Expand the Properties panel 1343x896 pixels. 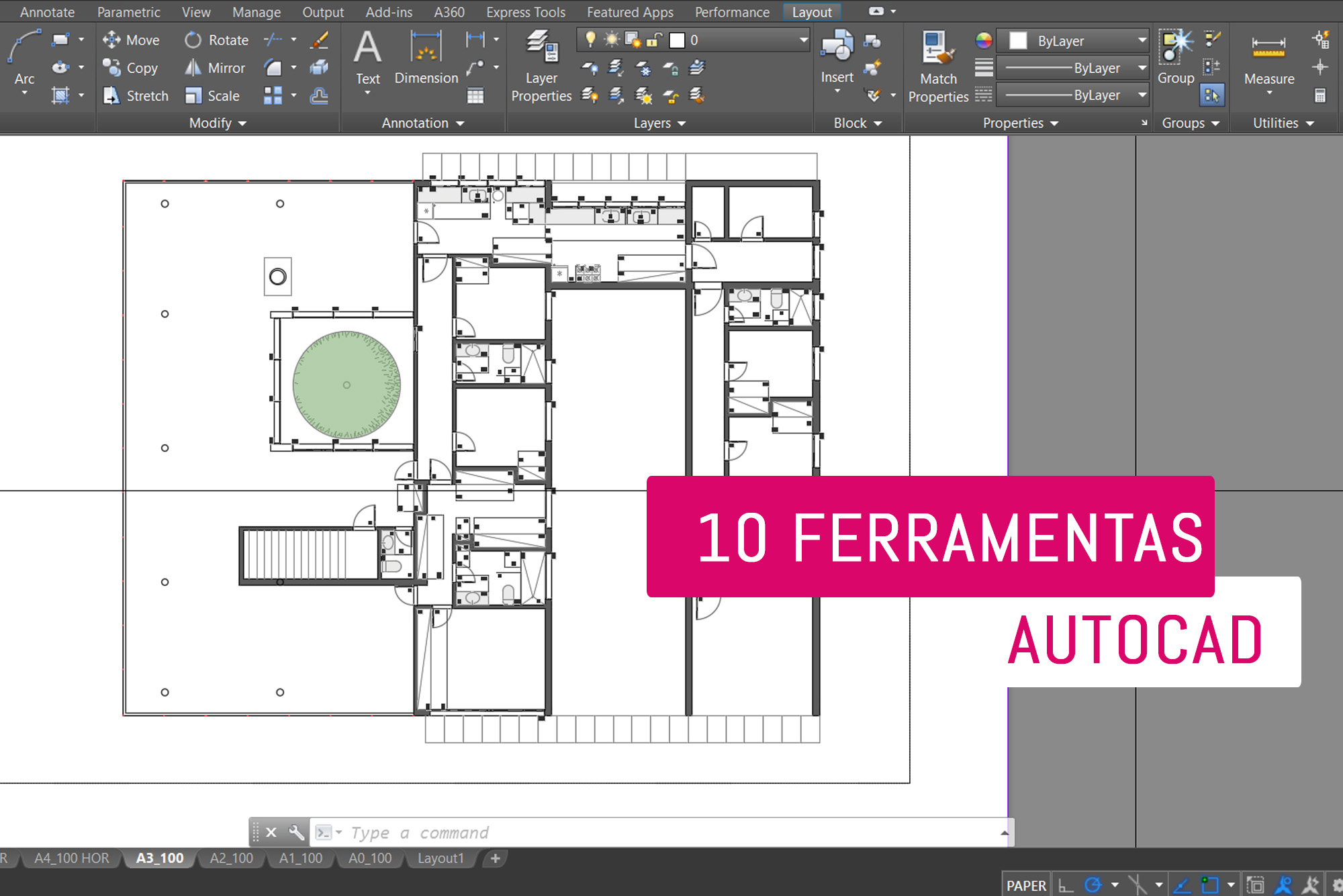point(1020,123)
